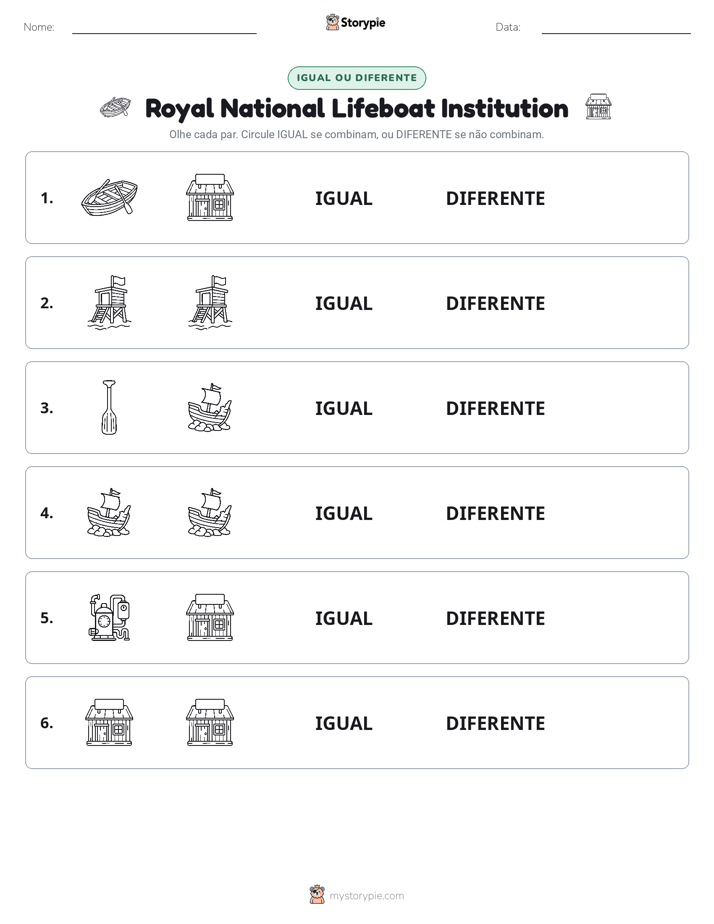Click the Data input line
Viewport: 714px width, 924px height.
click(616, 29)
